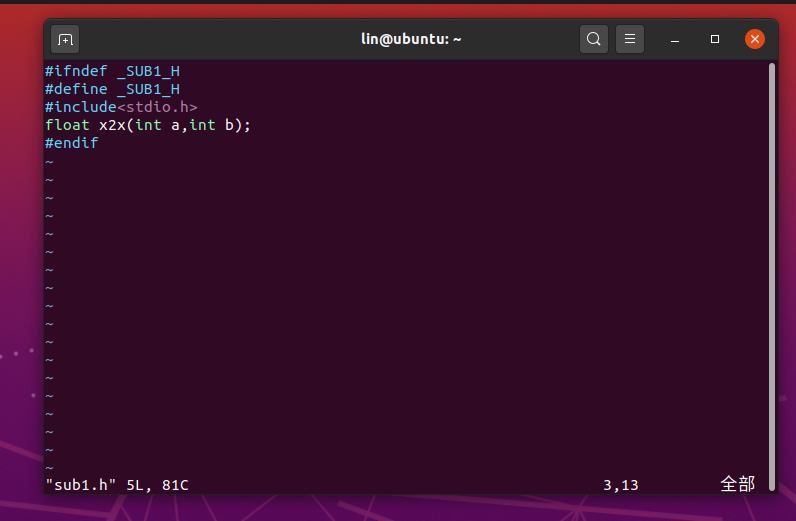Open the terminal search icon

(593, 39)
